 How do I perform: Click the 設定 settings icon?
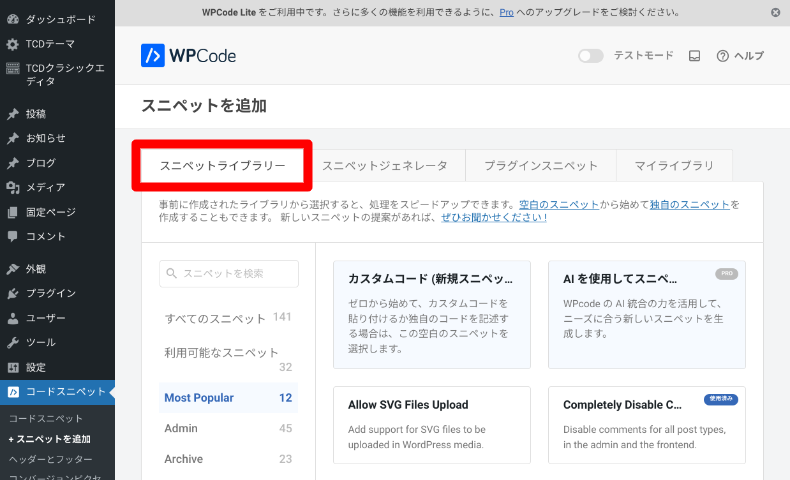tap(13, 368)
